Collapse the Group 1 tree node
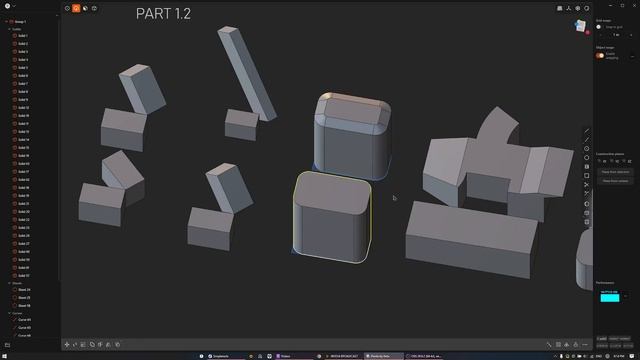 [7, 22]
